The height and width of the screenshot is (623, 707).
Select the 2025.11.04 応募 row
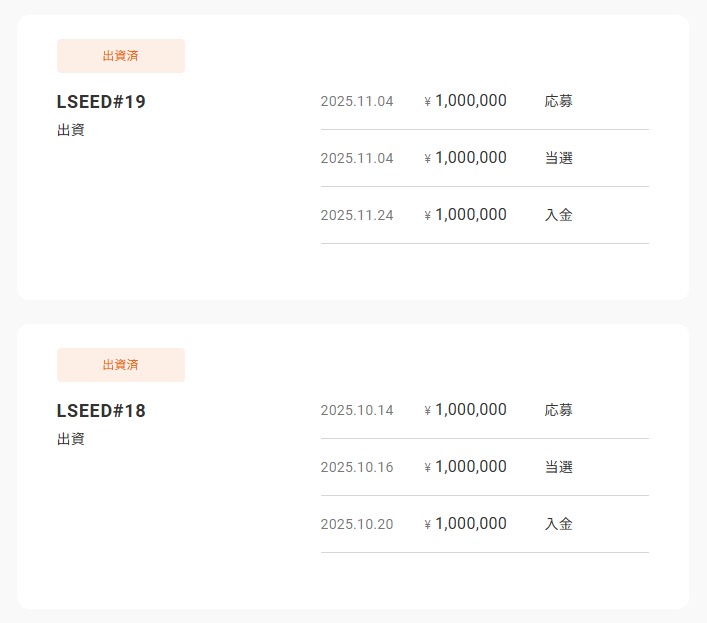[485, 101]
